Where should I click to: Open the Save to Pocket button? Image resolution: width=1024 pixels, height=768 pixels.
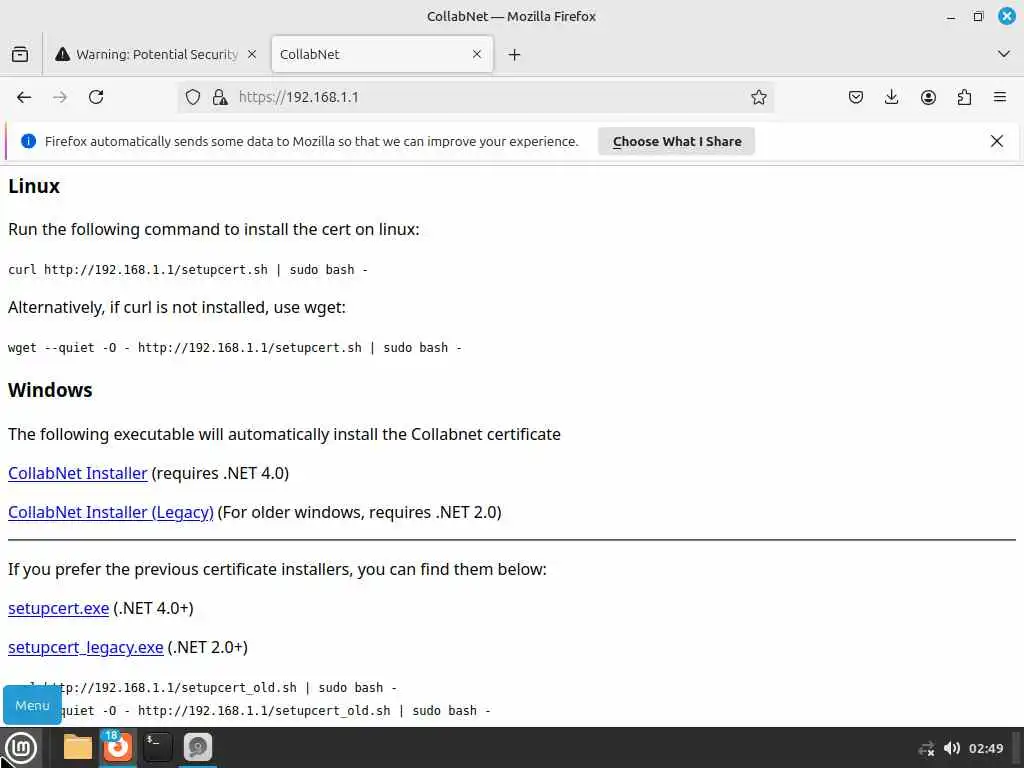tap(856, 97)
